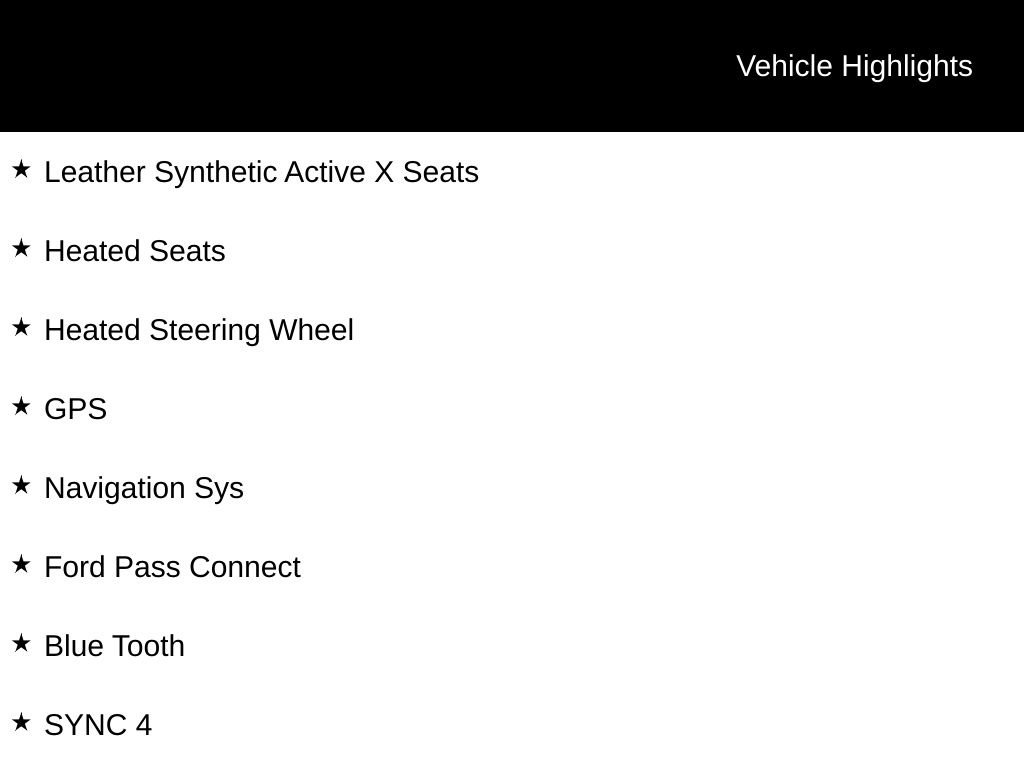Select the star bullet beside Blue Tooth

coord(21,644)
